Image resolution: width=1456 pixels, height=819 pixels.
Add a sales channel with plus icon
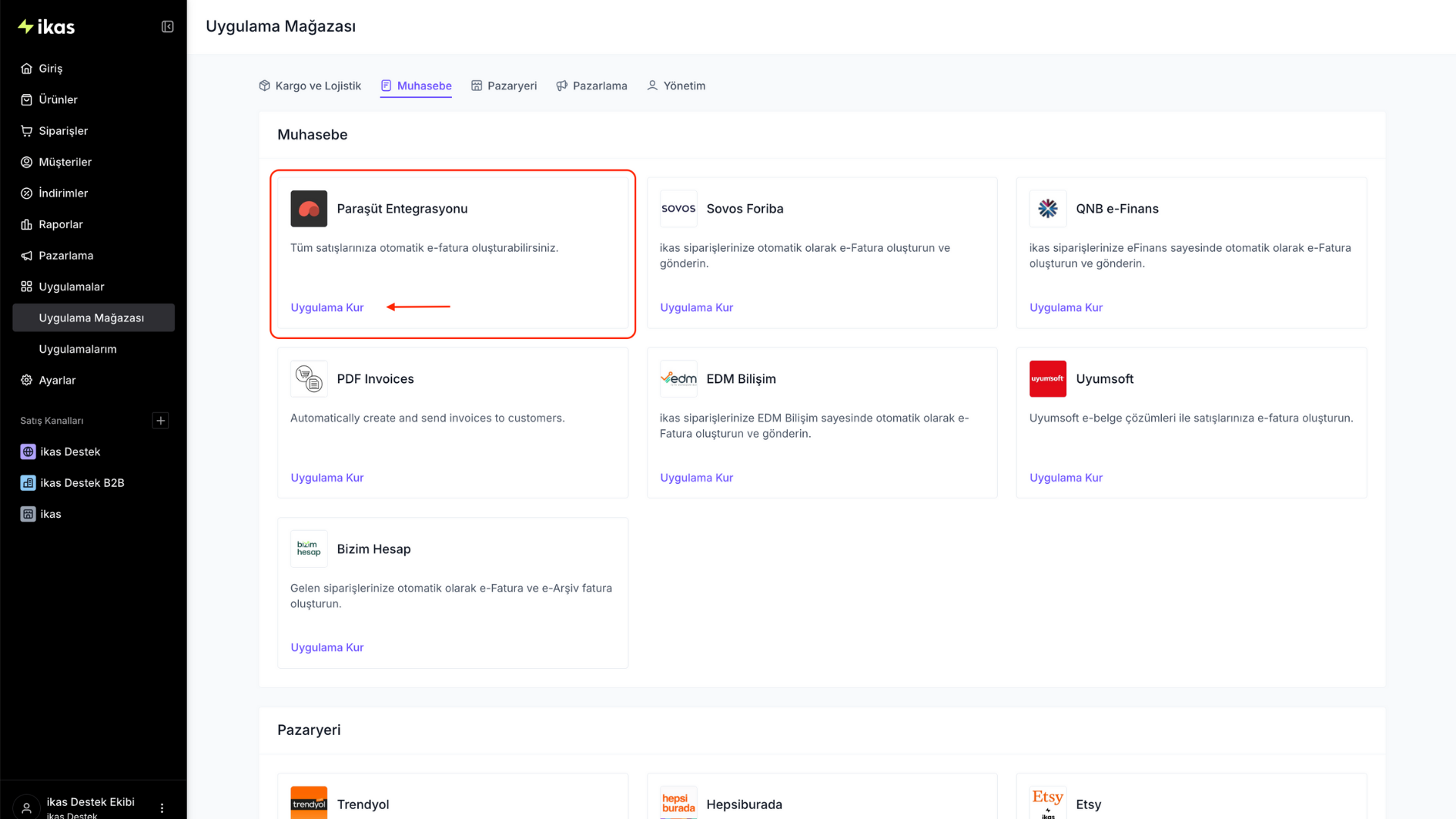click(161, 420)
